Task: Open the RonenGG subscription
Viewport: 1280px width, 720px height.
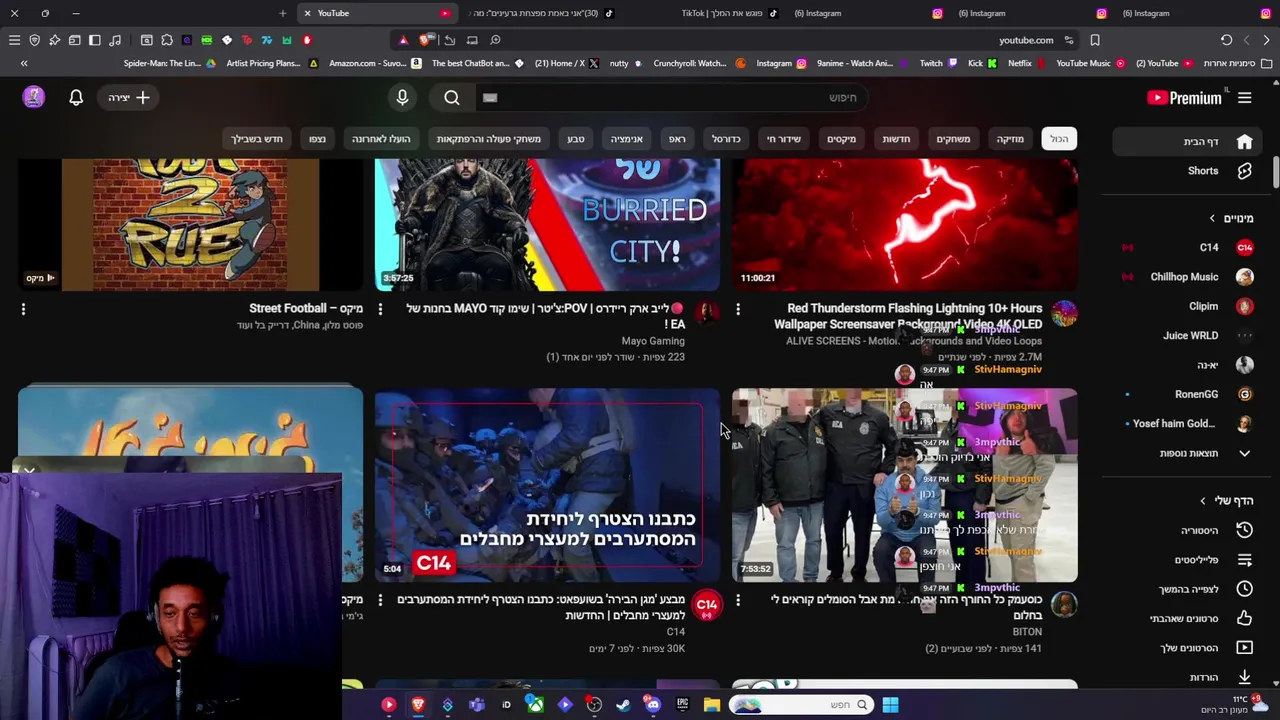Action: (1189, 394)
